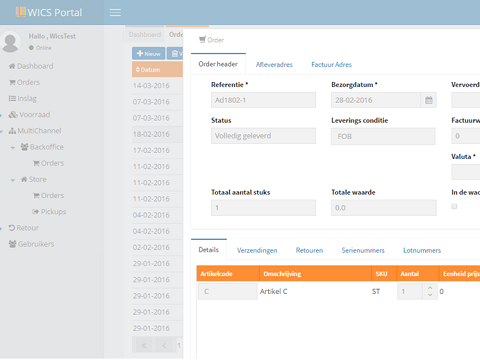Click the Aantal quantity field
The height and width of the screenshot is (360, 480).
410,291
